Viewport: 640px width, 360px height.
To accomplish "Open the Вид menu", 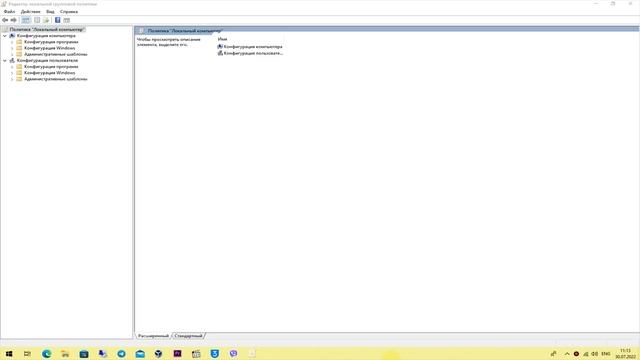I will coord(50,12).
